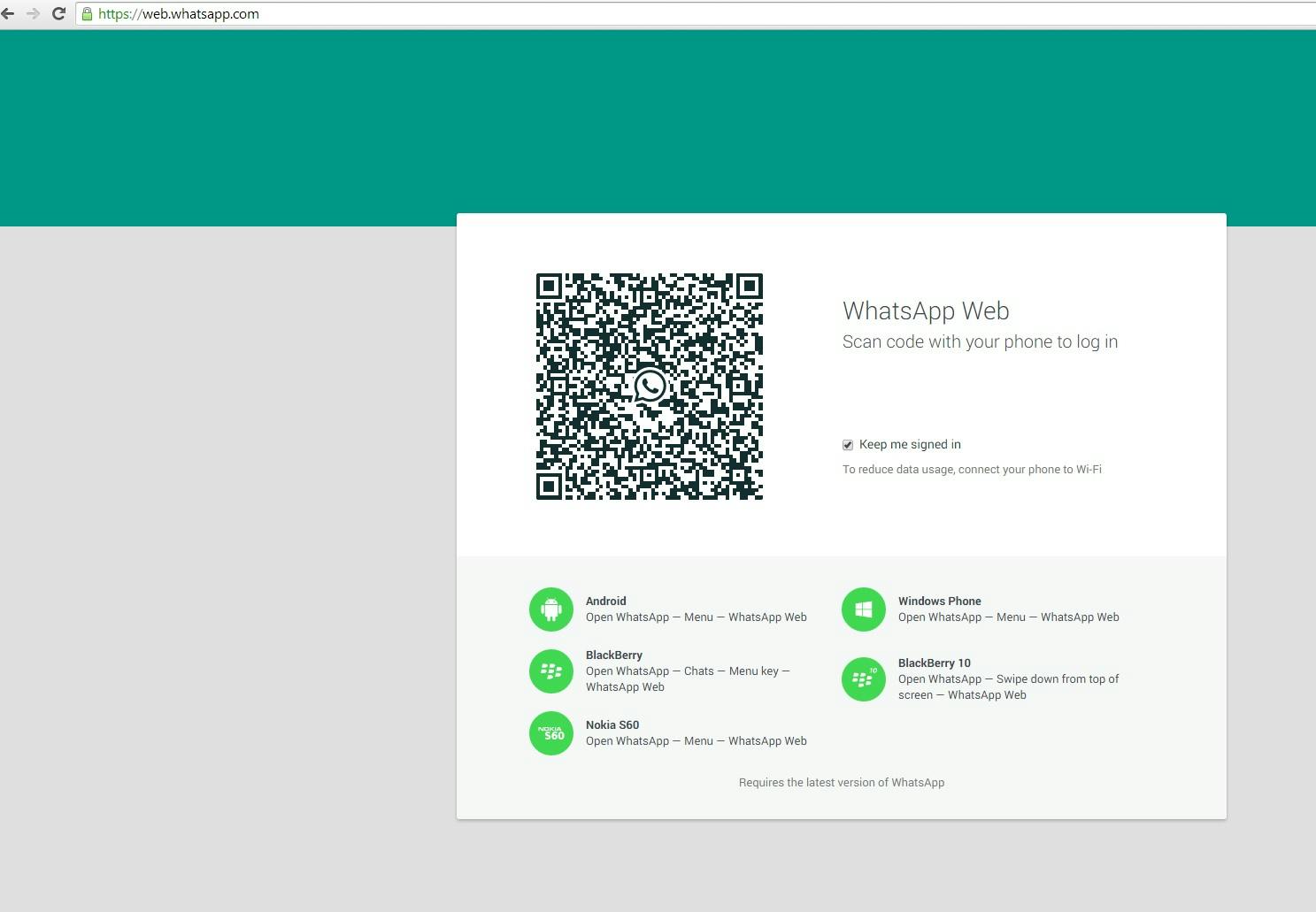Click the WhatsApp Web heading
Viewport: 1316px width, 912px height.
coord(926,311)
